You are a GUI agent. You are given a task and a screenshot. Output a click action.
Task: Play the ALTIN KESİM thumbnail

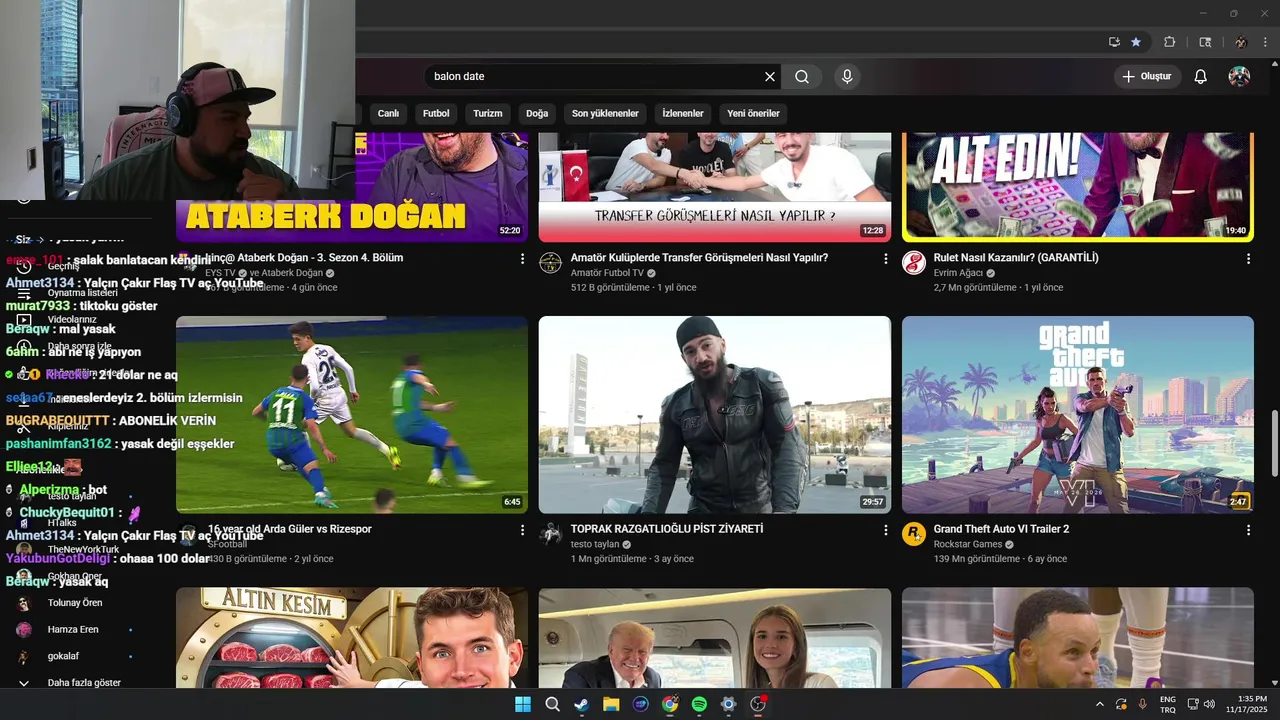pyautogui.click(x=352, y=638)
